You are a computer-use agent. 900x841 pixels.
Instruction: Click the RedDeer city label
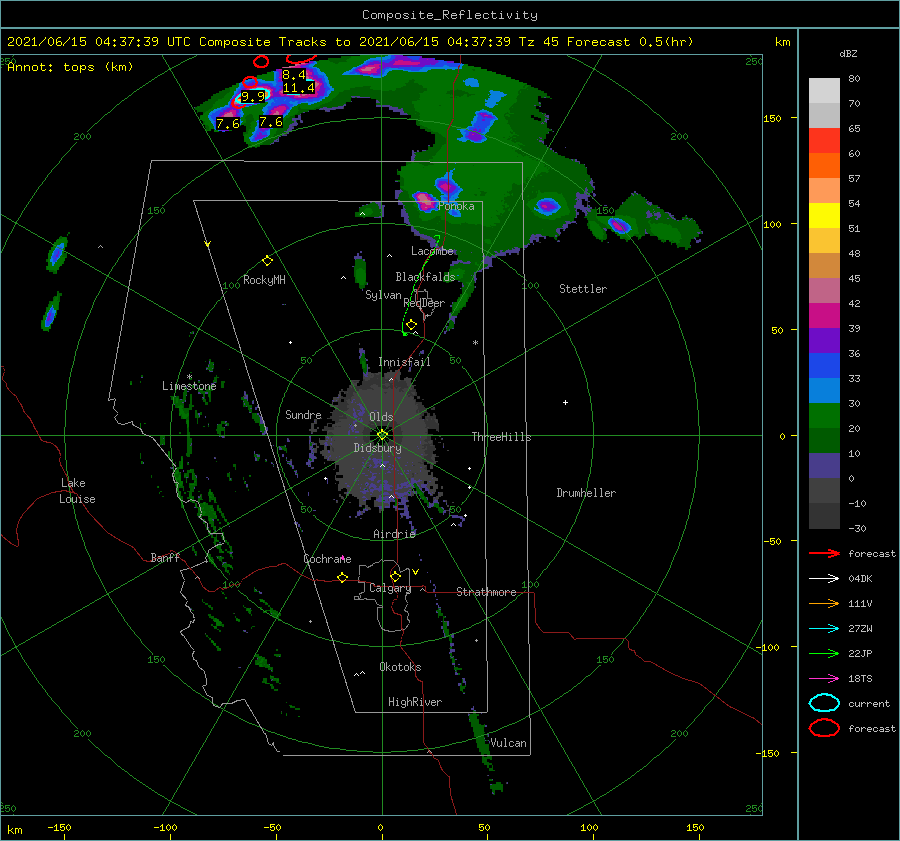coord(424,303)
